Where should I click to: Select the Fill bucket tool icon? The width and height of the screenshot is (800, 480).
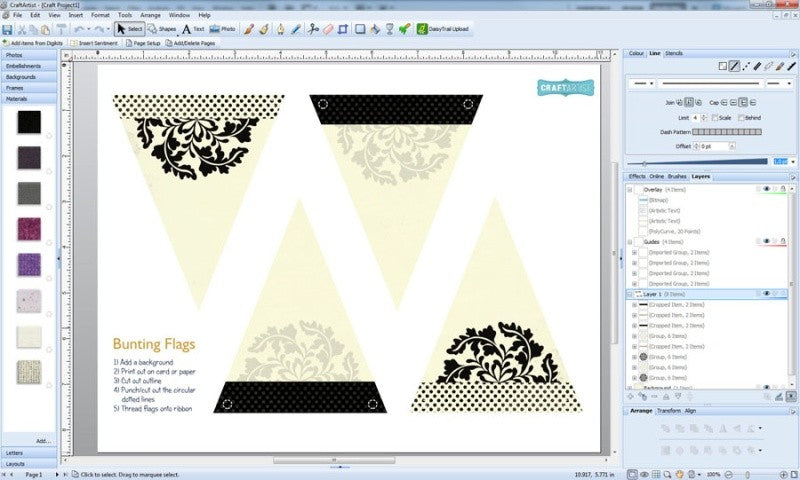(x=375, y=29)
